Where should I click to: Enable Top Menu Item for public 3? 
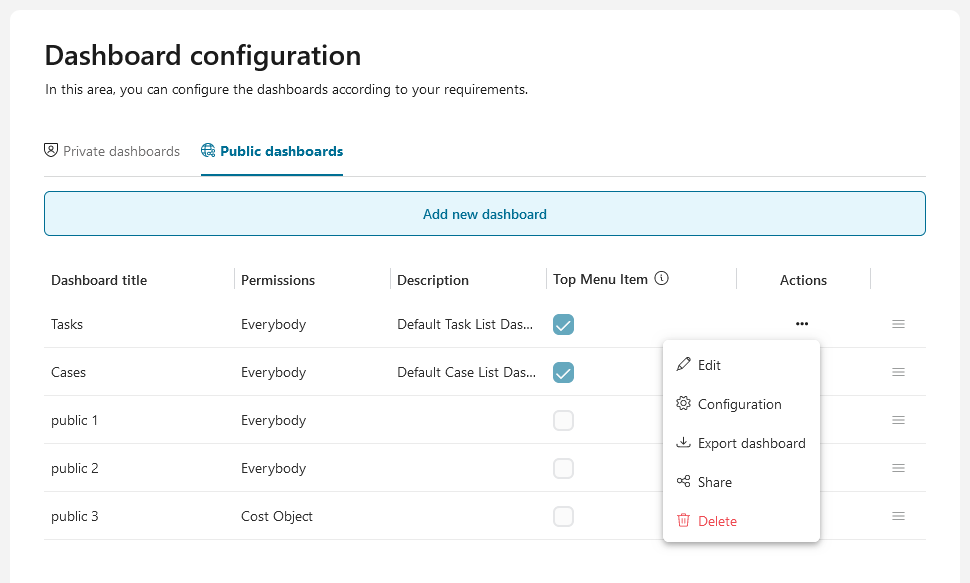pos(563,516)
